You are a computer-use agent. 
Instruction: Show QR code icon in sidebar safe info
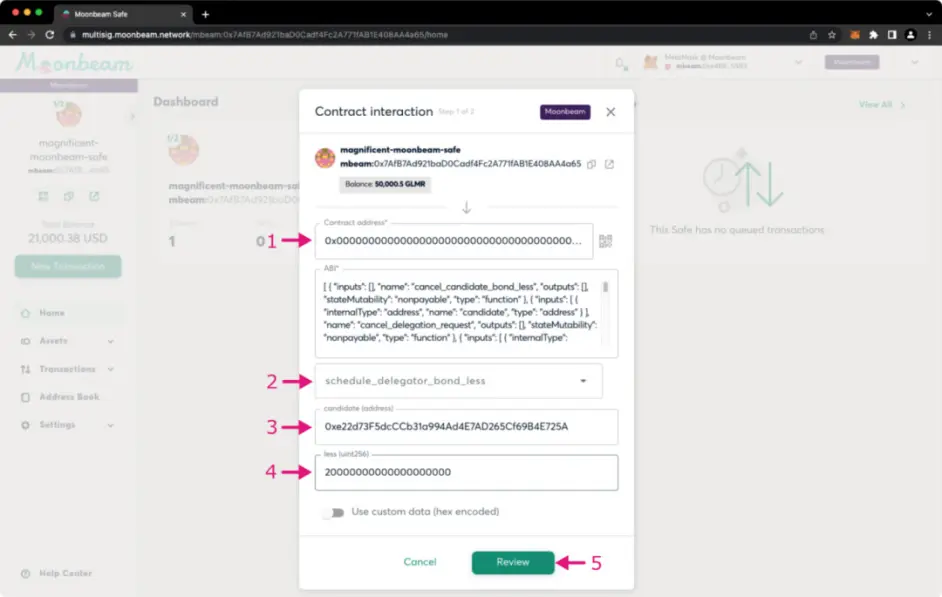pos(43,196)
